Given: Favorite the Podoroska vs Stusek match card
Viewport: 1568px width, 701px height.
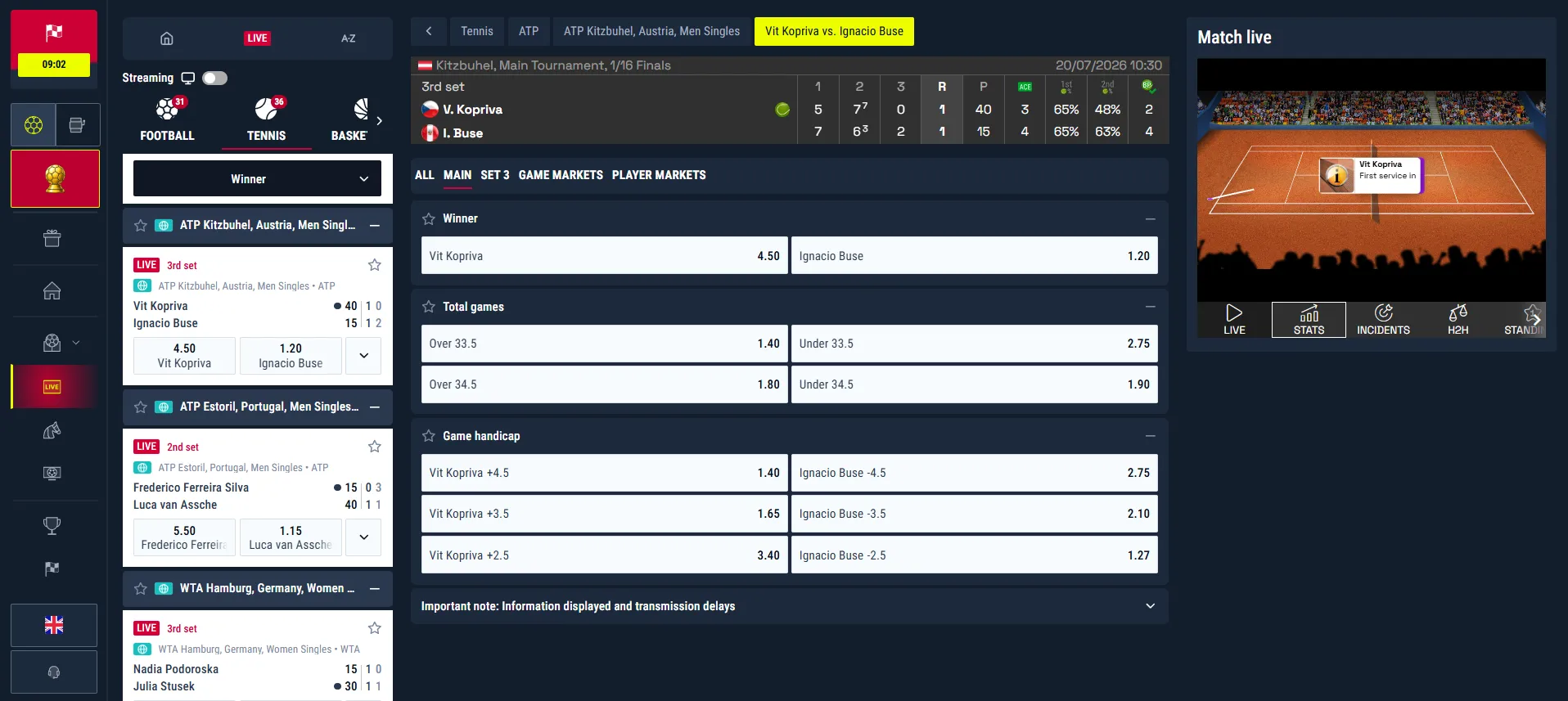Looking at the screenshot, I should pos(375,628).
